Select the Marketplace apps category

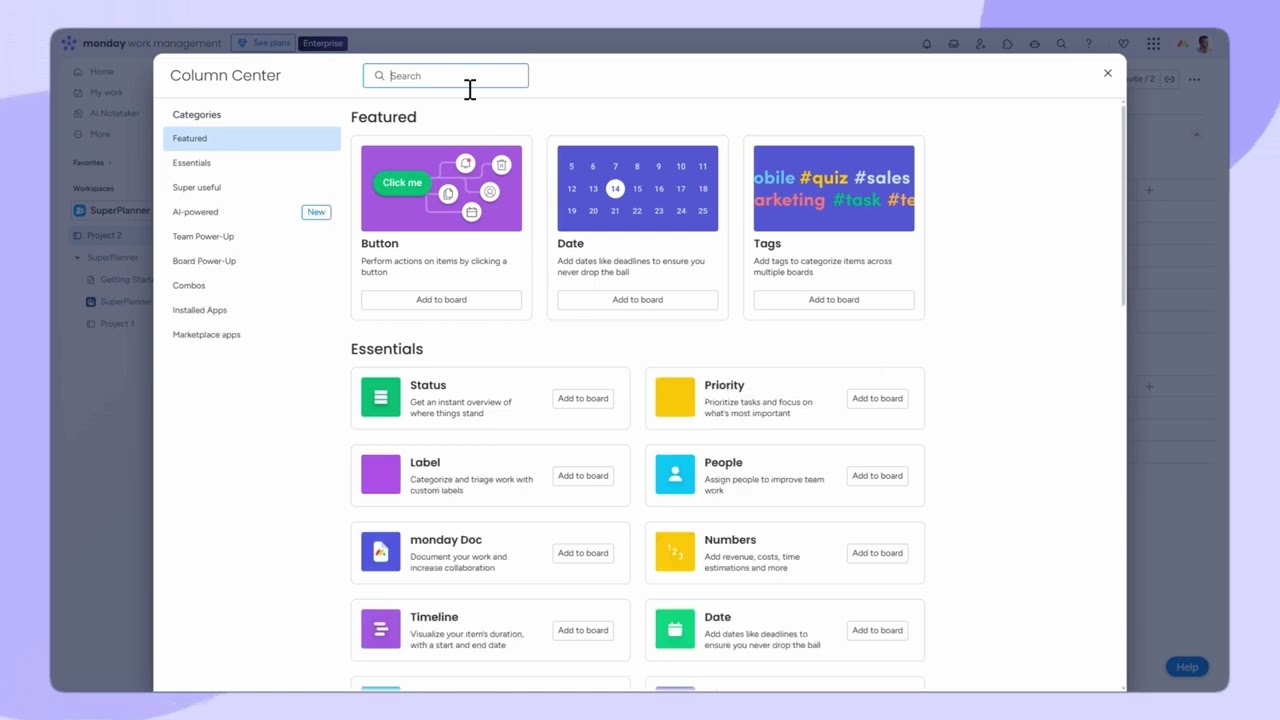pos(252,334)
